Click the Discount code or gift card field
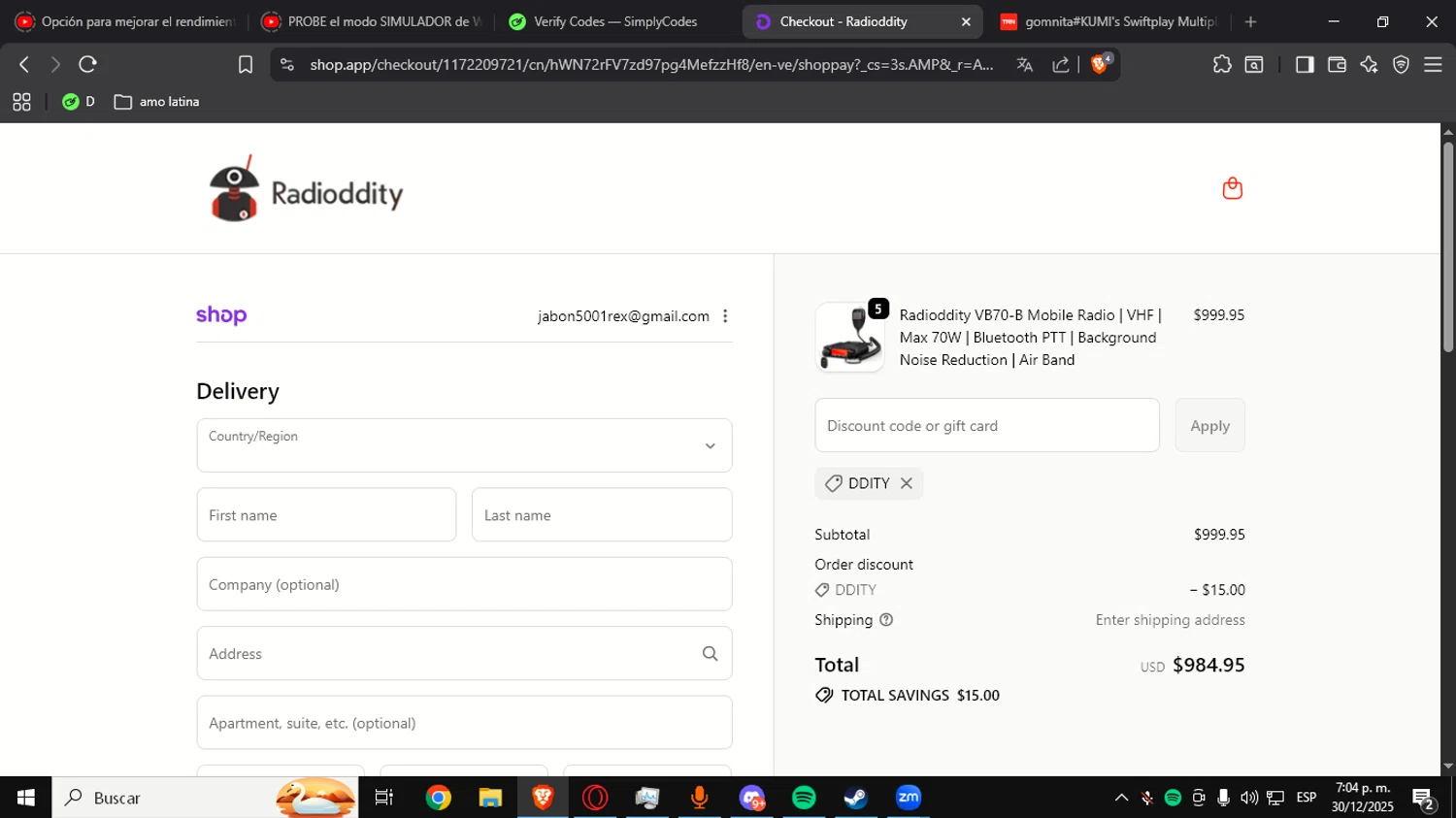 987,425
